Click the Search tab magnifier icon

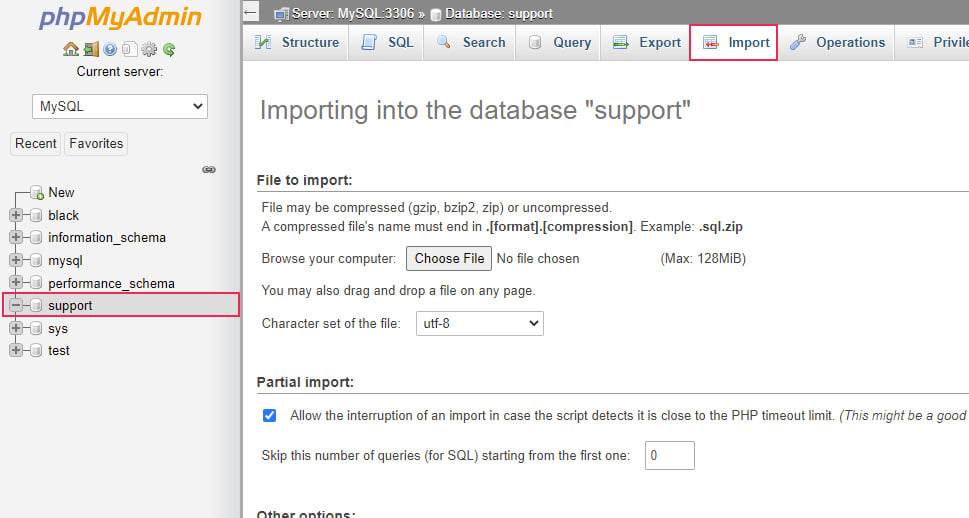coord(443,42)
